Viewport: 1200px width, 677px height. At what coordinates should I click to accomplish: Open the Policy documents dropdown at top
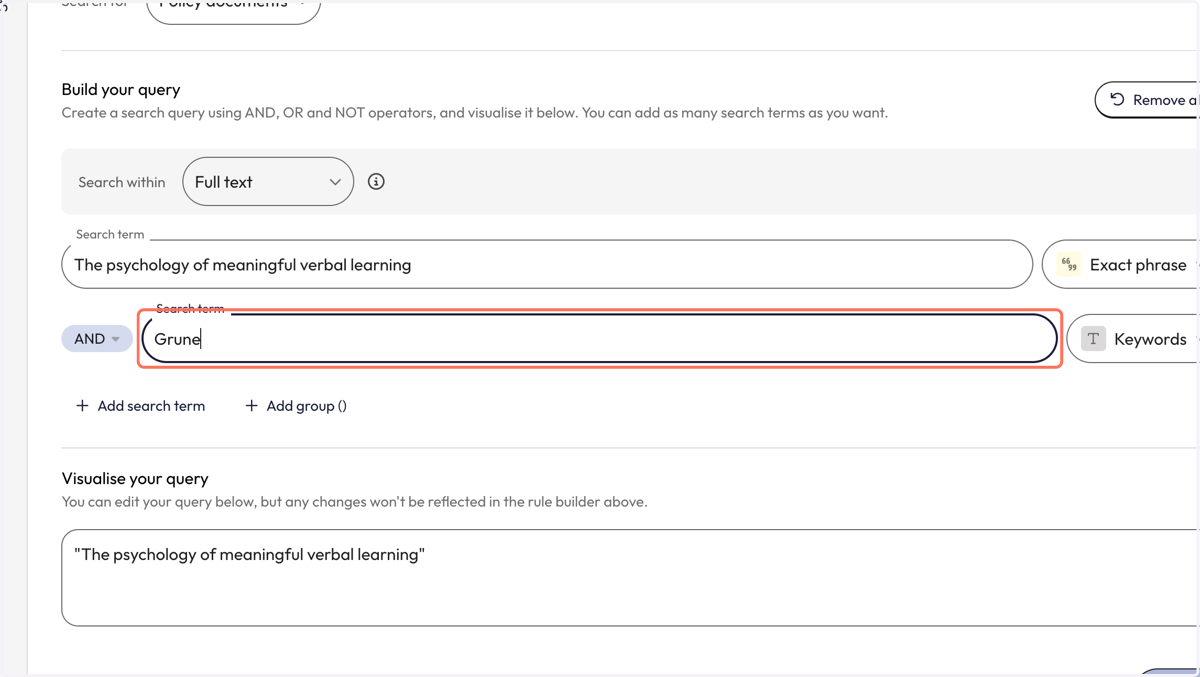(x=233, y=8)
